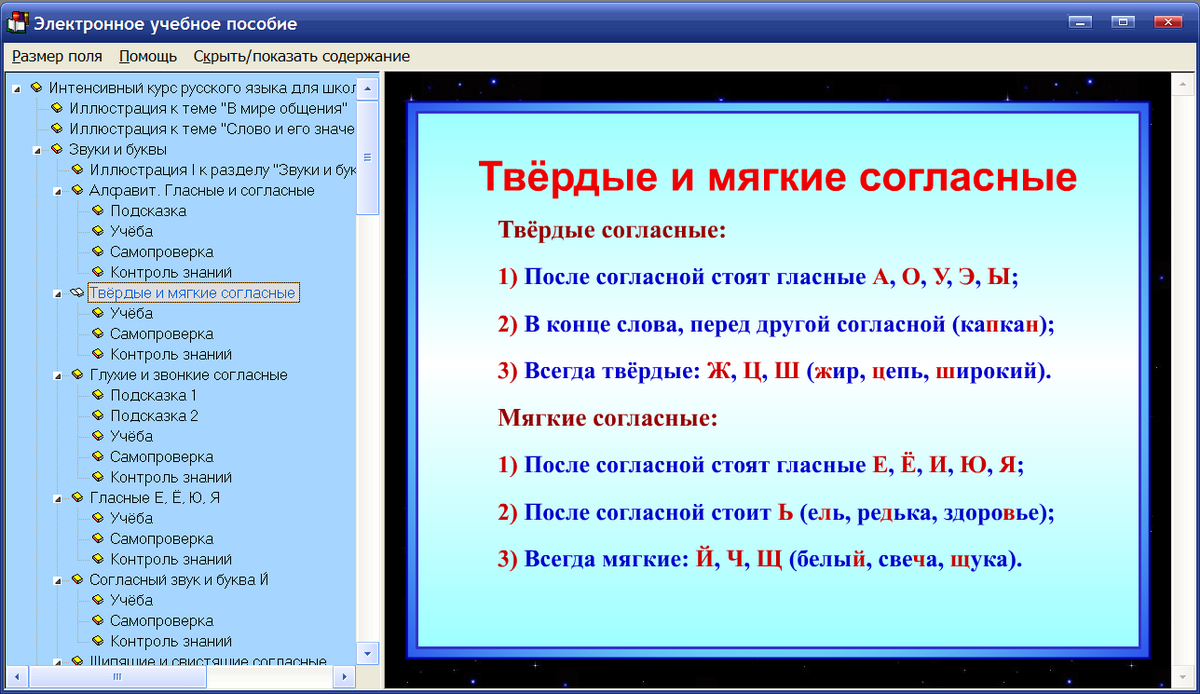Open the Помощь menu

point(148,56)
